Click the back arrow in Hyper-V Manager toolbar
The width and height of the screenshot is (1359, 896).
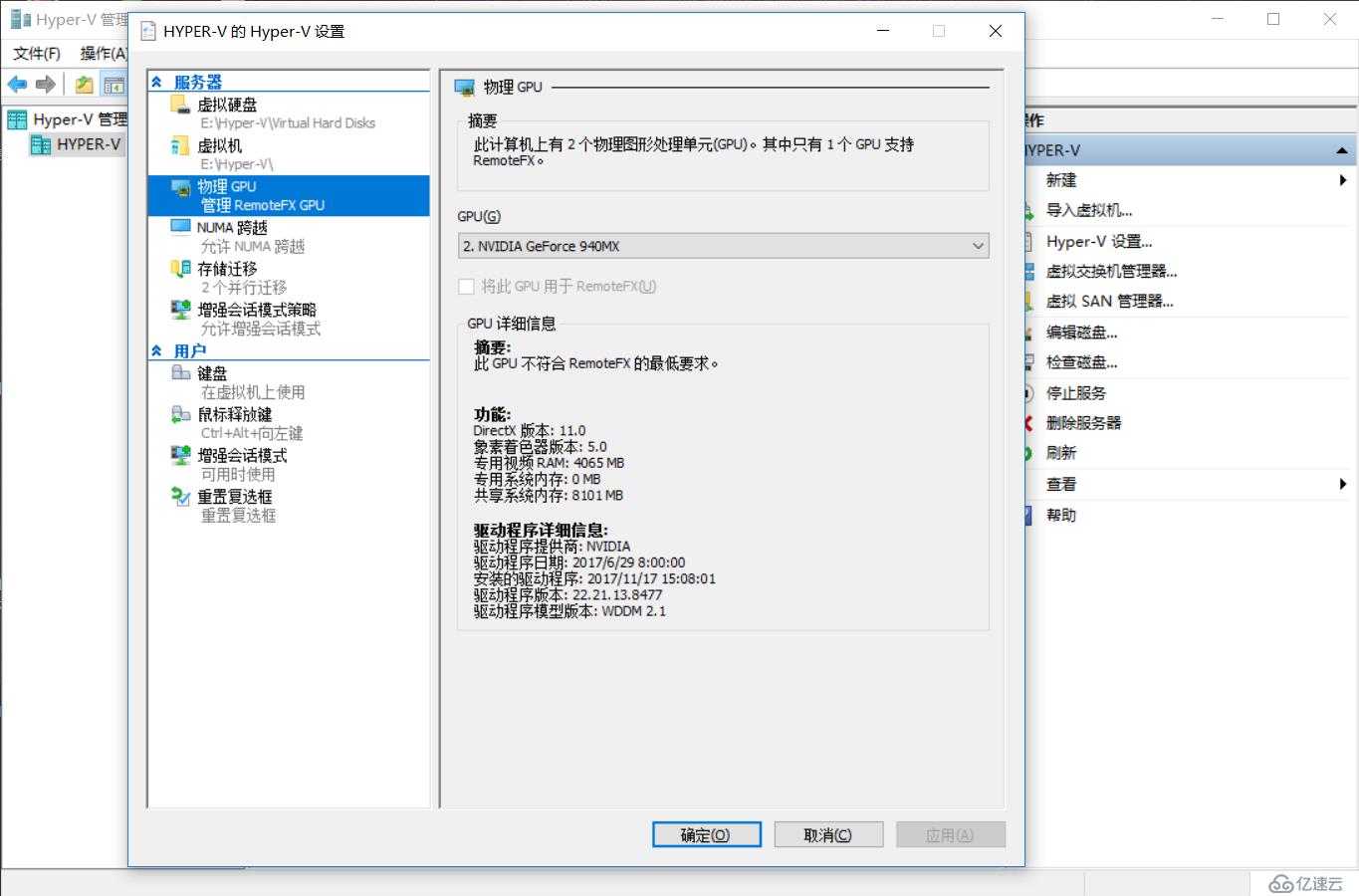17,85
